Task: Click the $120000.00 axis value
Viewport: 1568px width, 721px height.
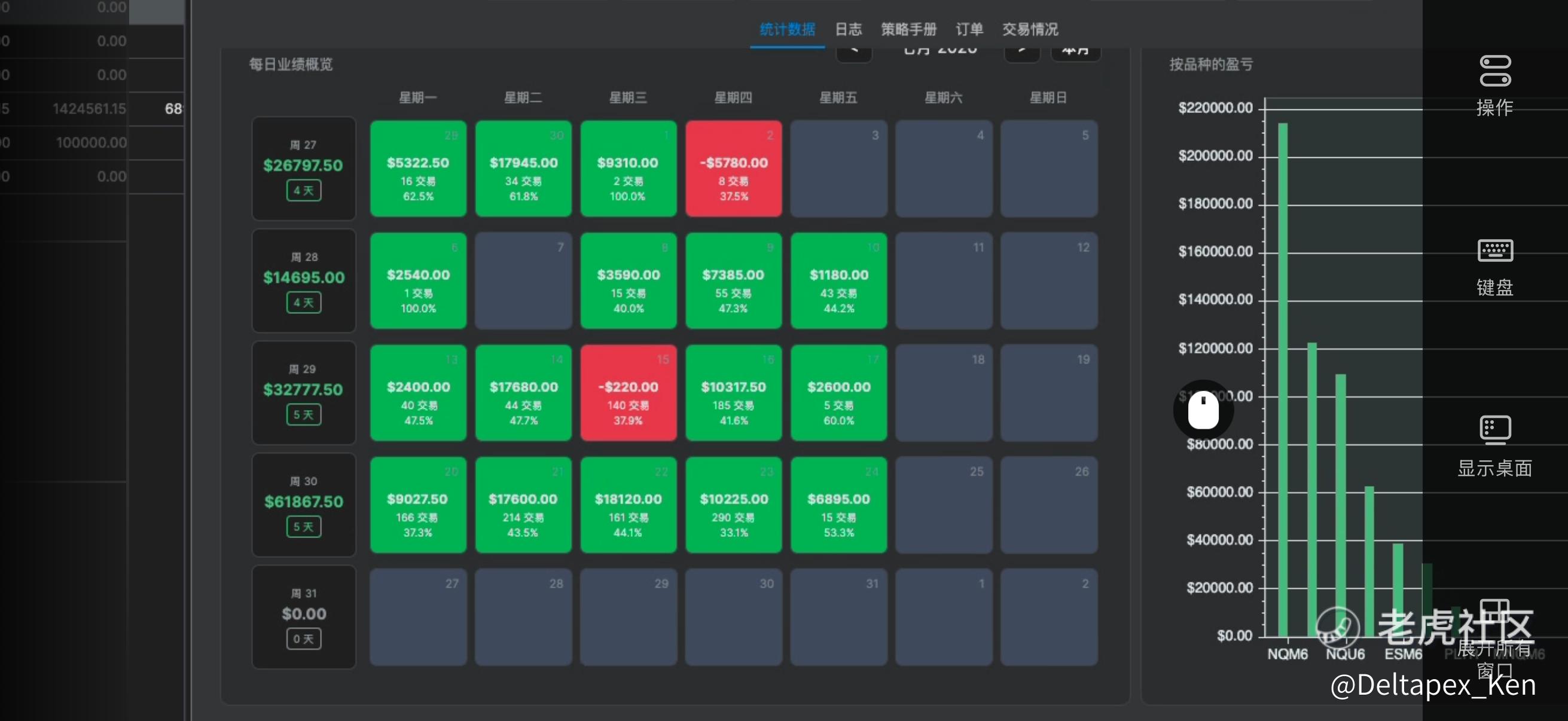Action: pos(1216,348)
